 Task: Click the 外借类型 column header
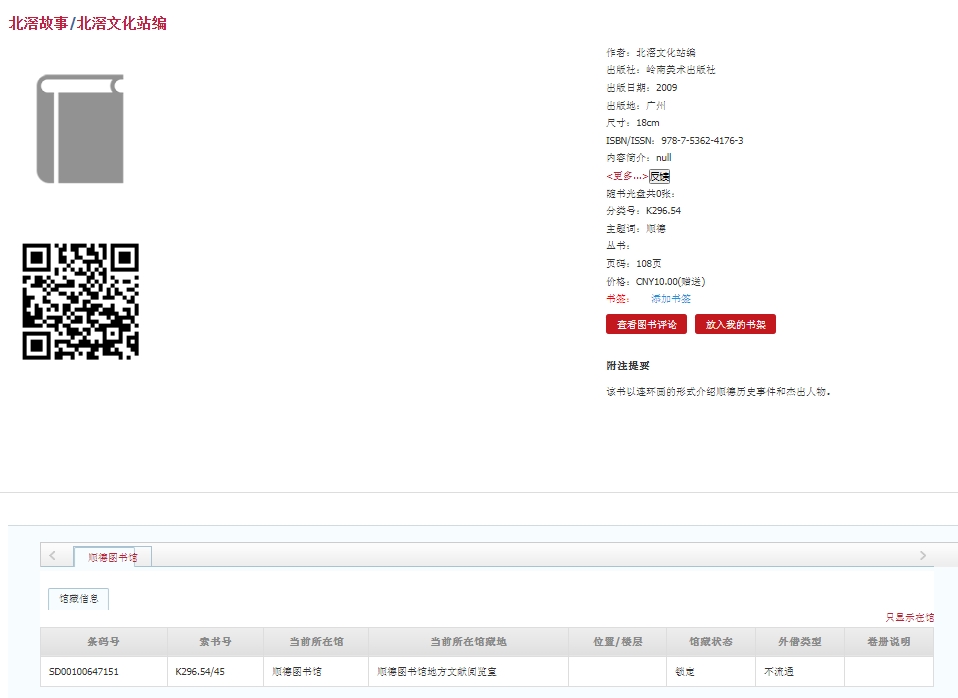click(x=800, y=642)
